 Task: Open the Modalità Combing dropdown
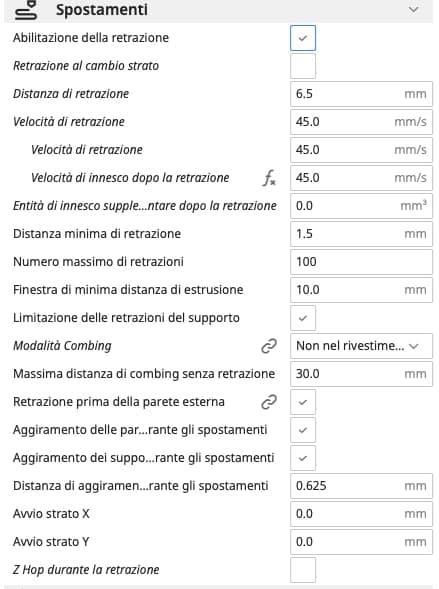361,346
